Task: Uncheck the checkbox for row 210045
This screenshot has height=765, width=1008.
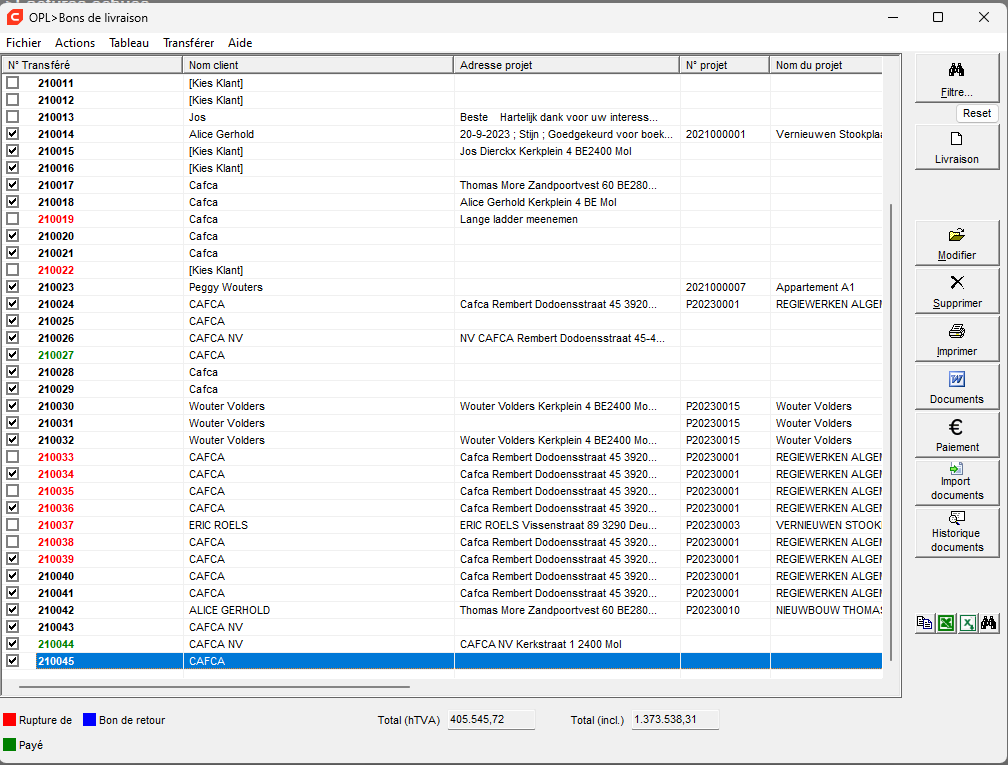Action: (13, 661)
